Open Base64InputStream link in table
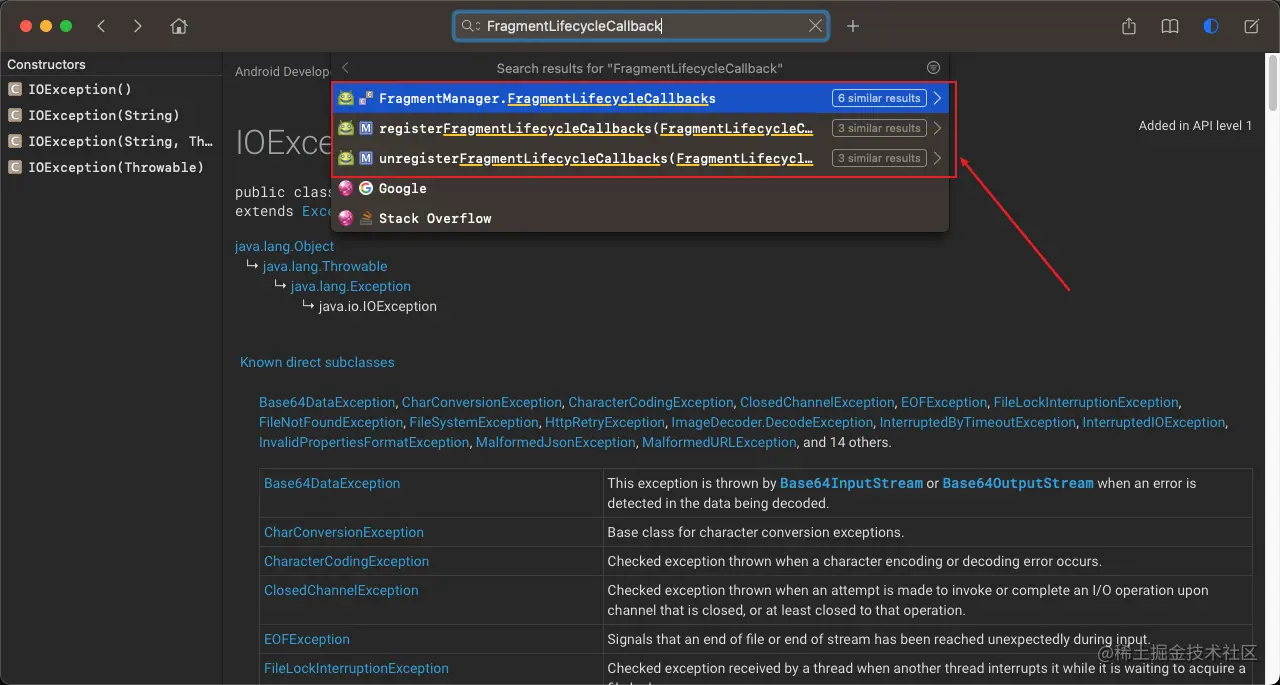Screen dimensions: 1280x685 [x=851, y=483]
